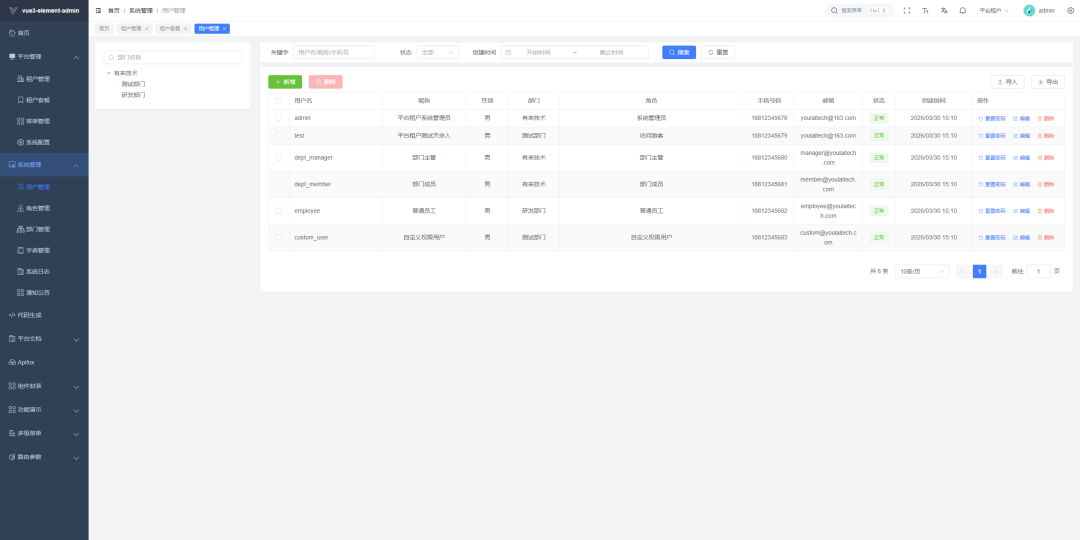Open the 10条/页 page size dropdown
This screenshot has width=1080, height=540.
[921, 271]
